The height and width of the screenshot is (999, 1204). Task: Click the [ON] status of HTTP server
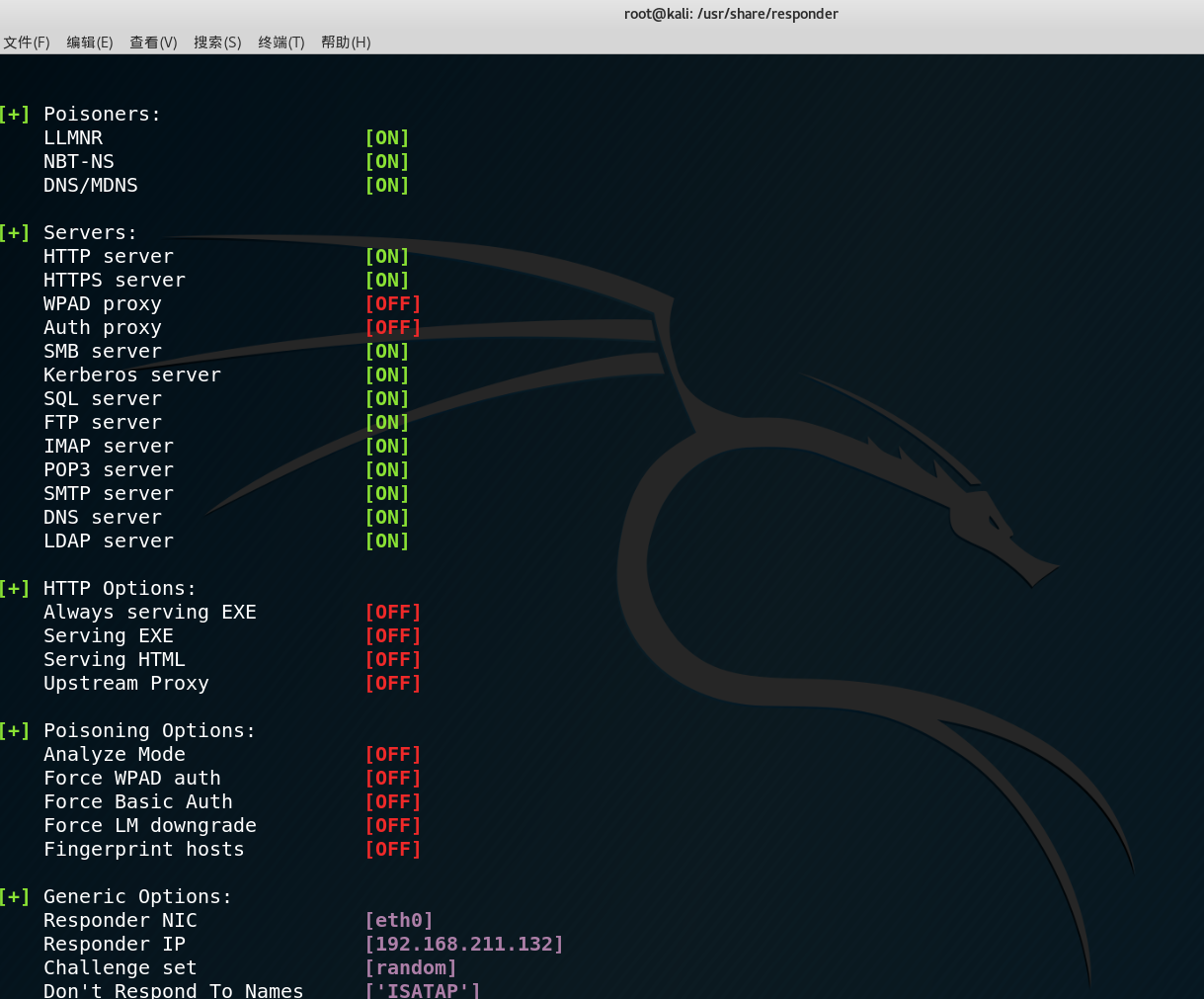pyautogui.click(x=387, y=257)
